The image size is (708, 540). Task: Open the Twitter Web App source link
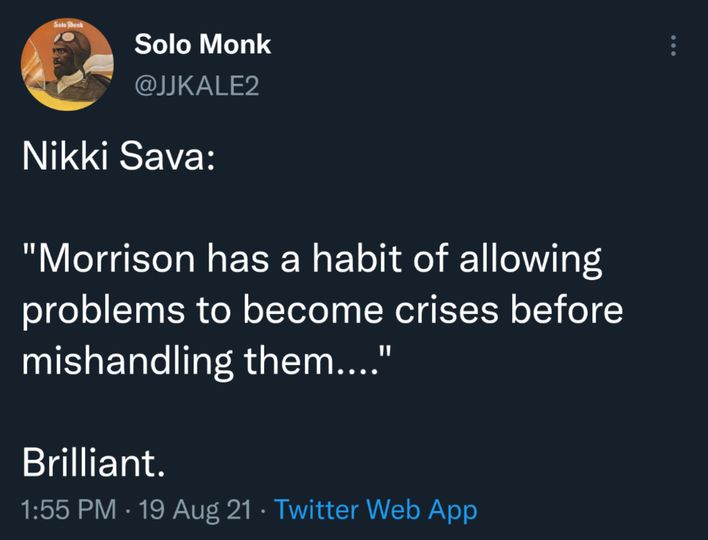coord(375,510)
